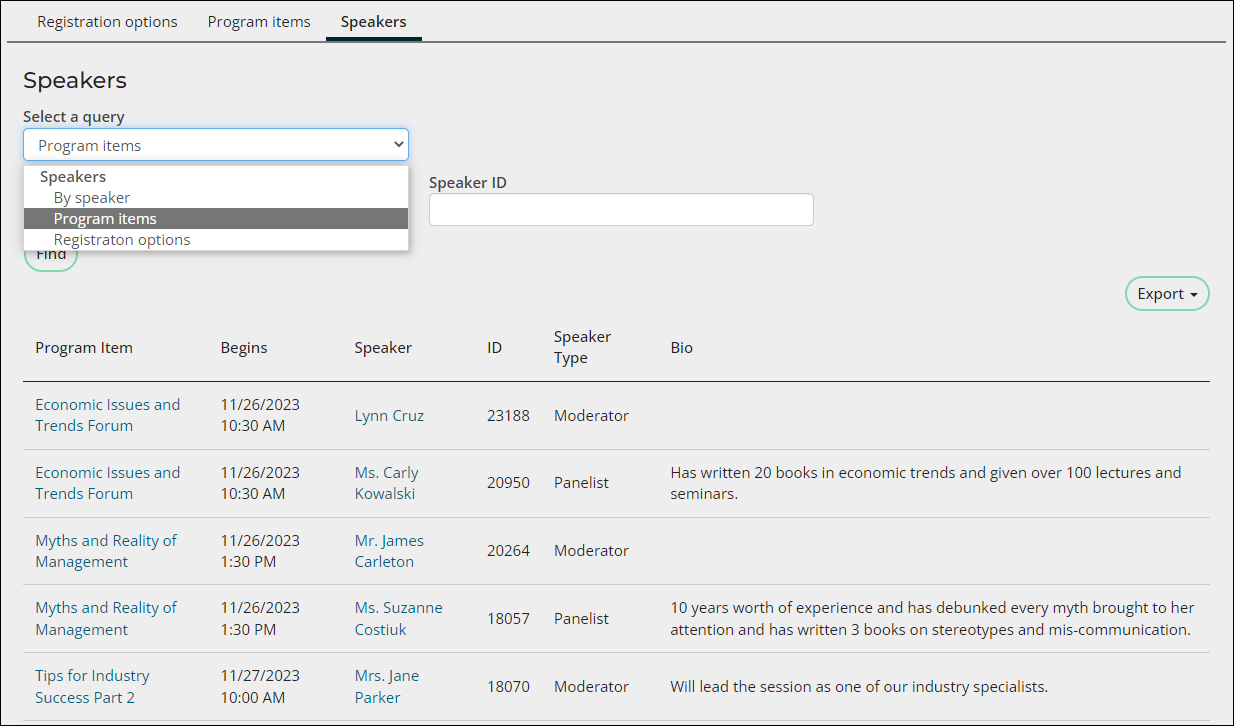Open the Export dropdown button
This screenshot has width=1234, height=726.
[x=1167, y=294]
